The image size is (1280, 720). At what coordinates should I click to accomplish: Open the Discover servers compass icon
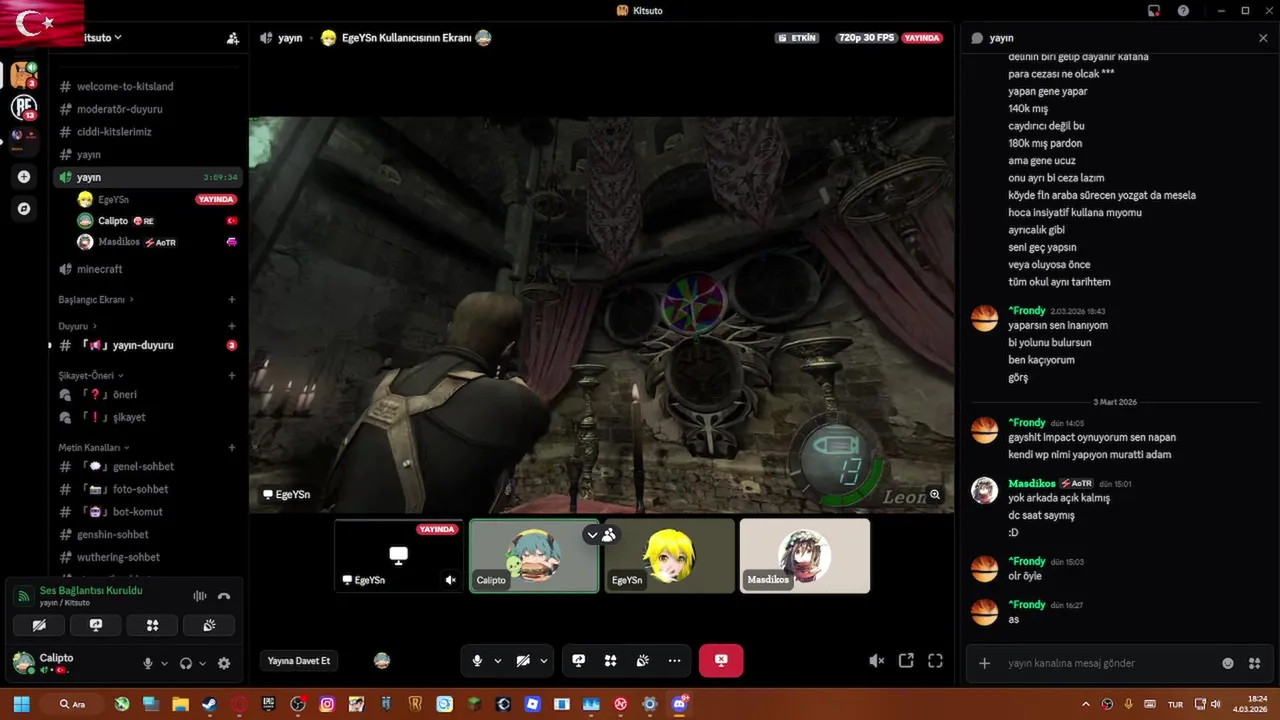24,209
